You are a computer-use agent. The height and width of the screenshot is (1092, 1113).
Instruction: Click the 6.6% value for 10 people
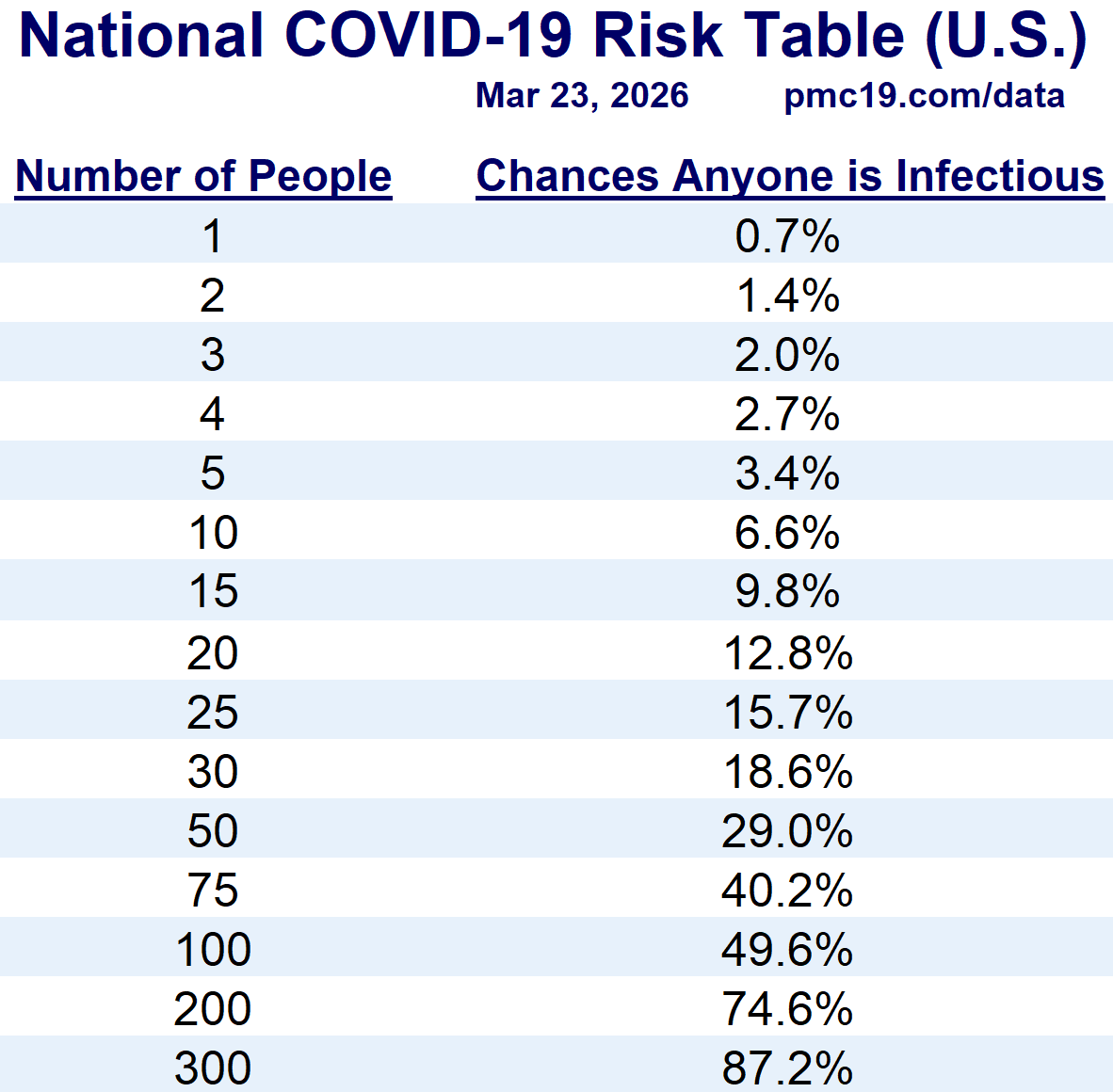click(x=787, y=534)
